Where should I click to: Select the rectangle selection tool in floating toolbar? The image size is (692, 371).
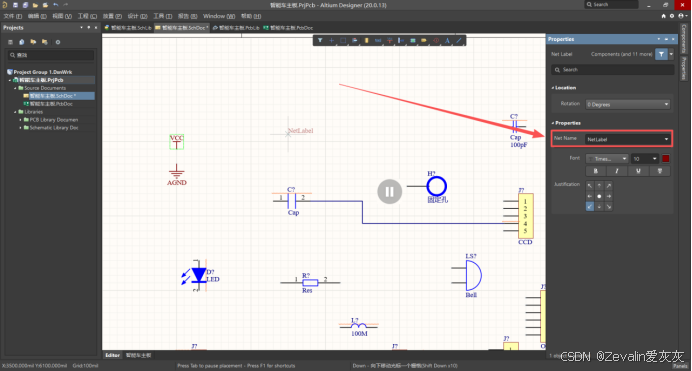(x=343, y=41)
